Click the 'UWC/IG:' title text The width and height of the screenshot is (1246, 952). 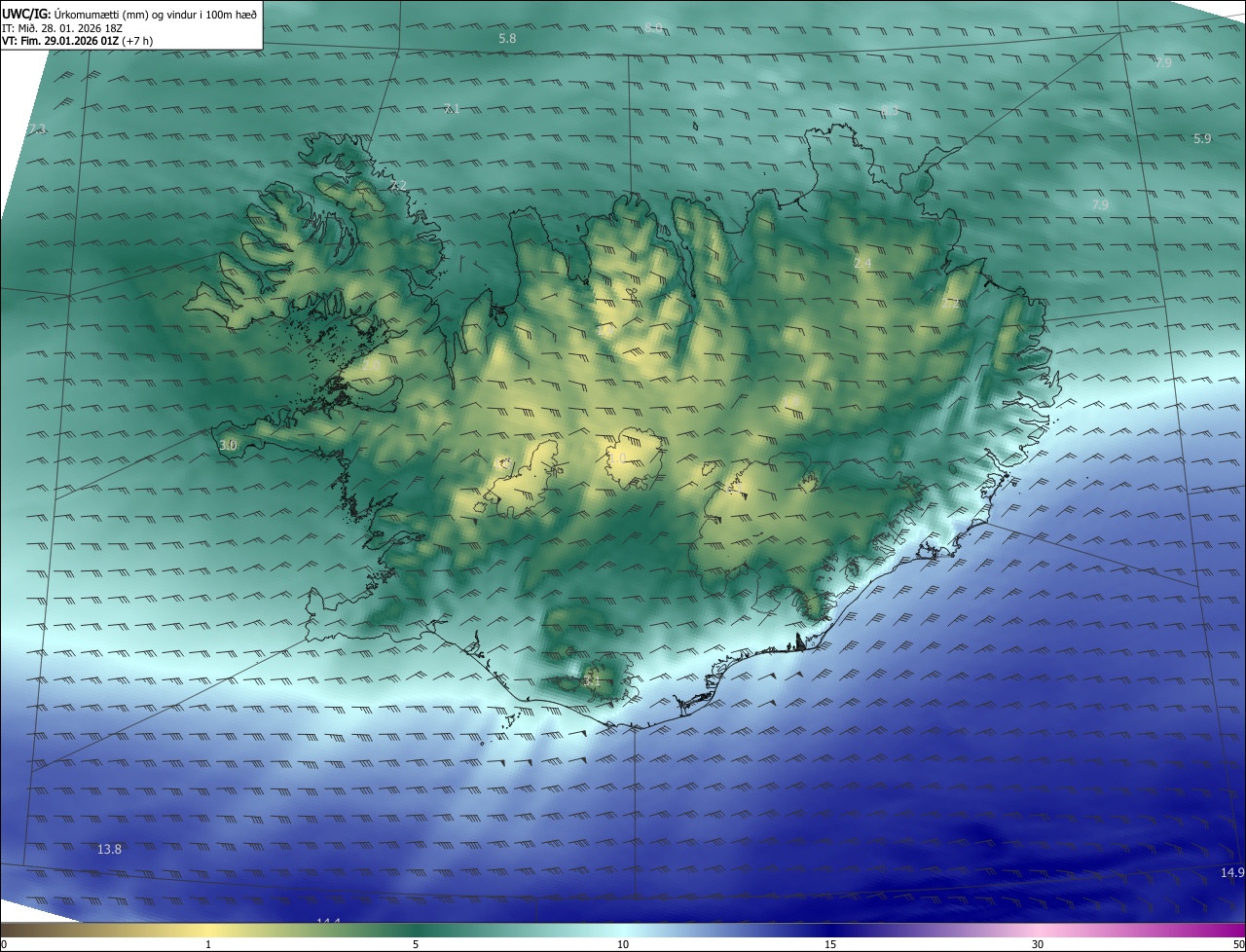[x=25, y=14]
